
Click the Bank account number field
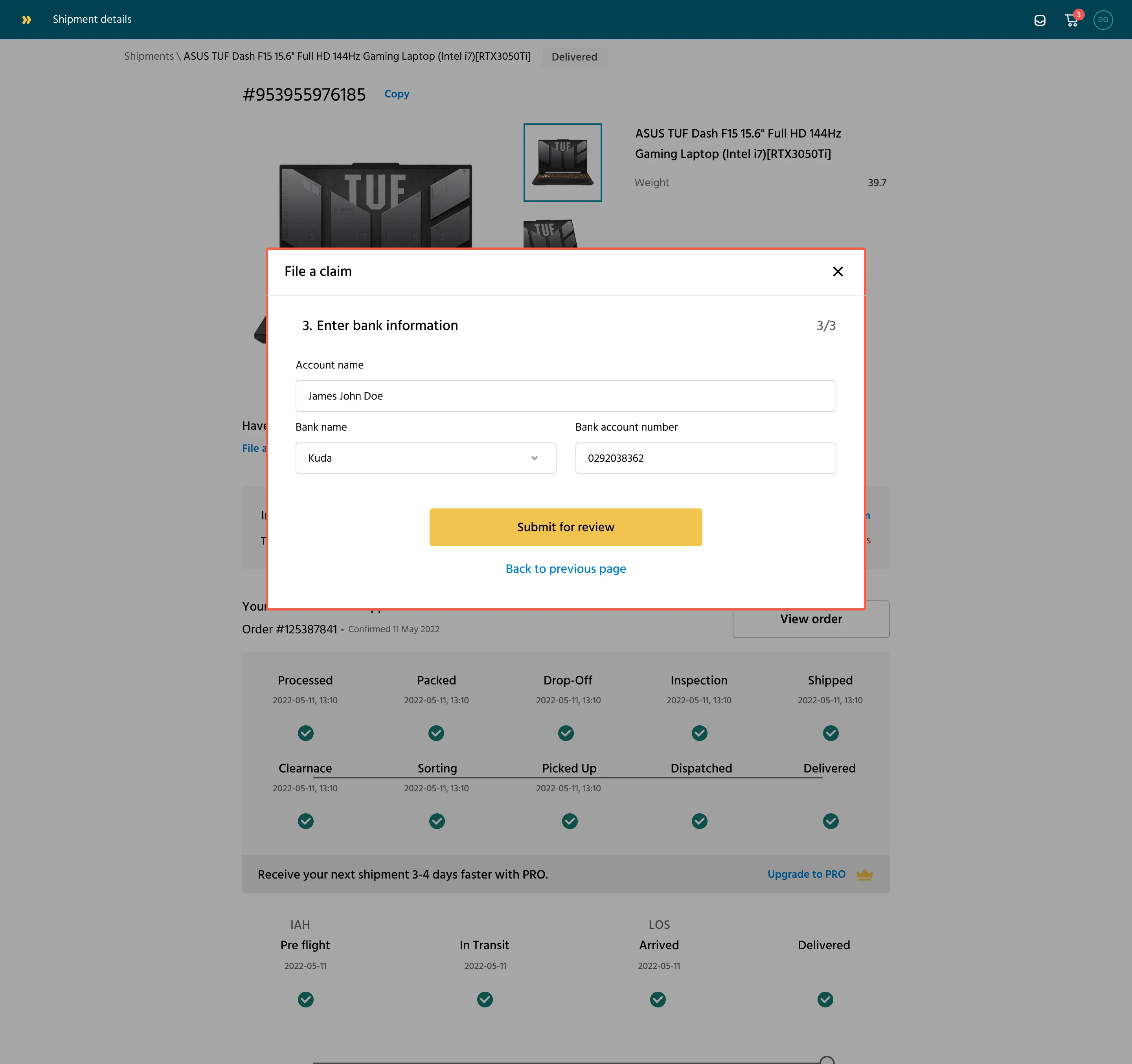click(705, 458)
